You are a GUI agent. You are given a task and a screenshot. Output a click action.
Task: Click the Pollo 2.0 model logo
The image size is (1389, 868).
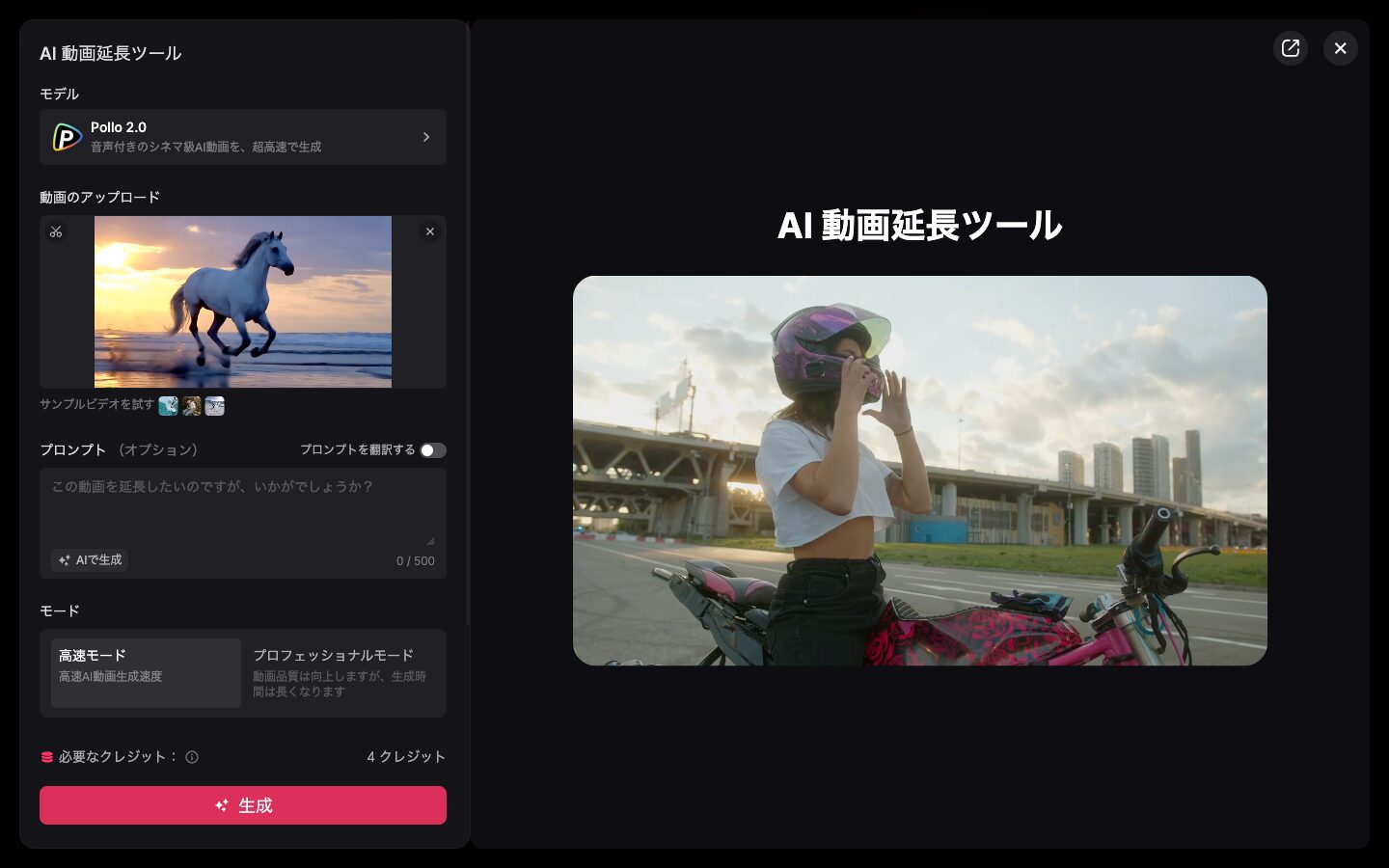(67, 137)
